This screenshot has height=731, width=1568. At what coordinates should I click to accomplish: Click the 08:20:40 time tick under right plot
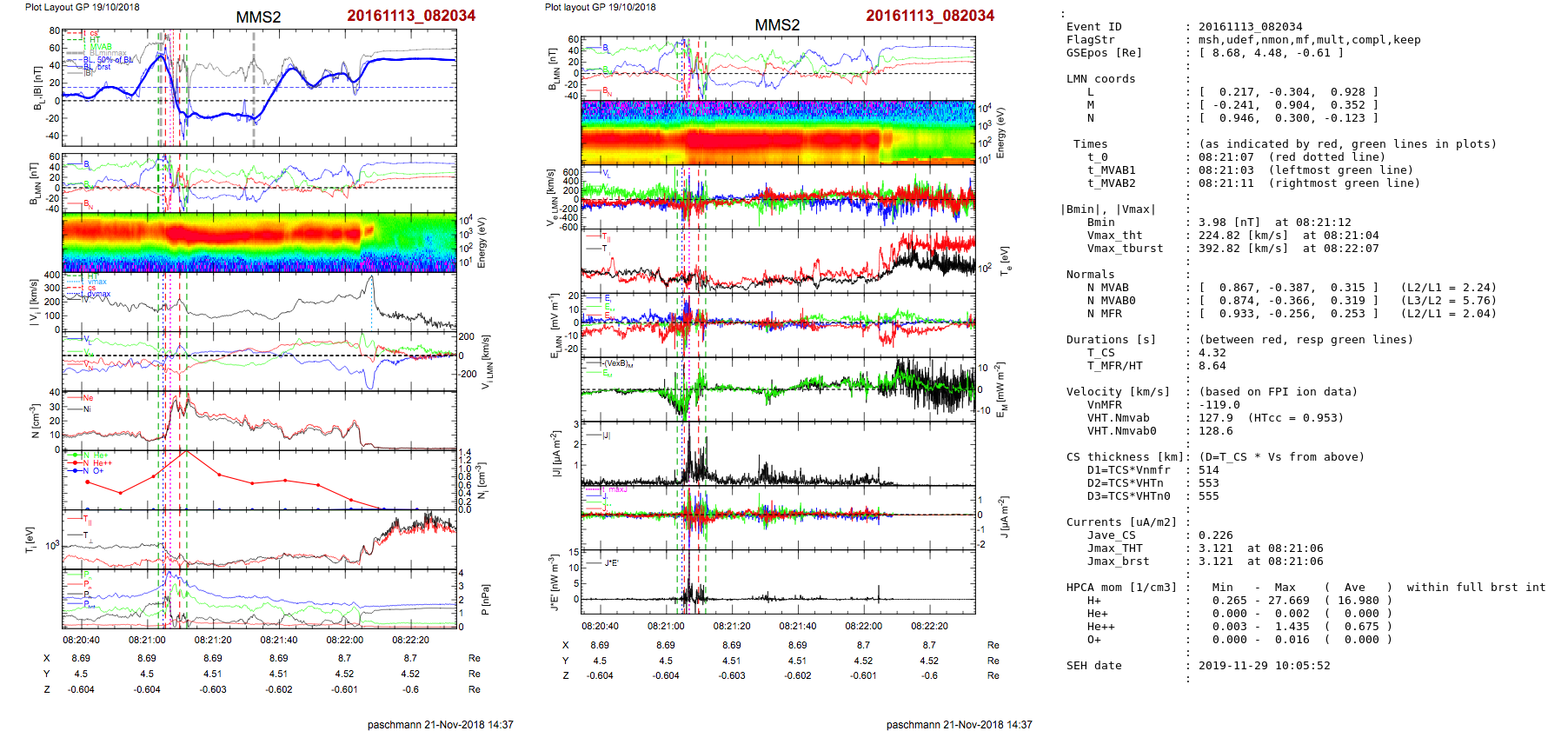coord(600,626)
